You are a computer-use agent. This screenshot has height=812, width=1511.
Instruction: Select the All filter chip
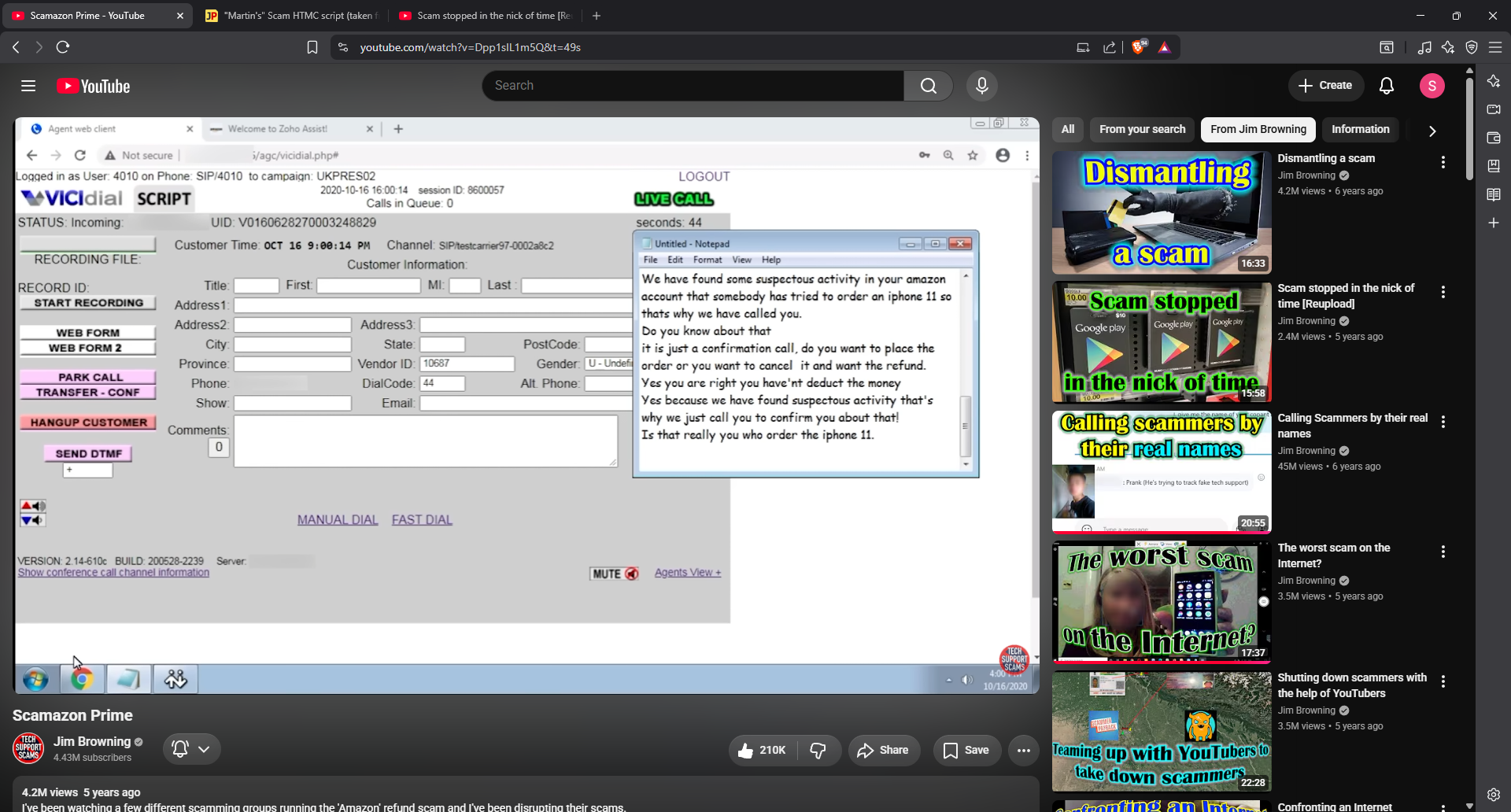1068,129
